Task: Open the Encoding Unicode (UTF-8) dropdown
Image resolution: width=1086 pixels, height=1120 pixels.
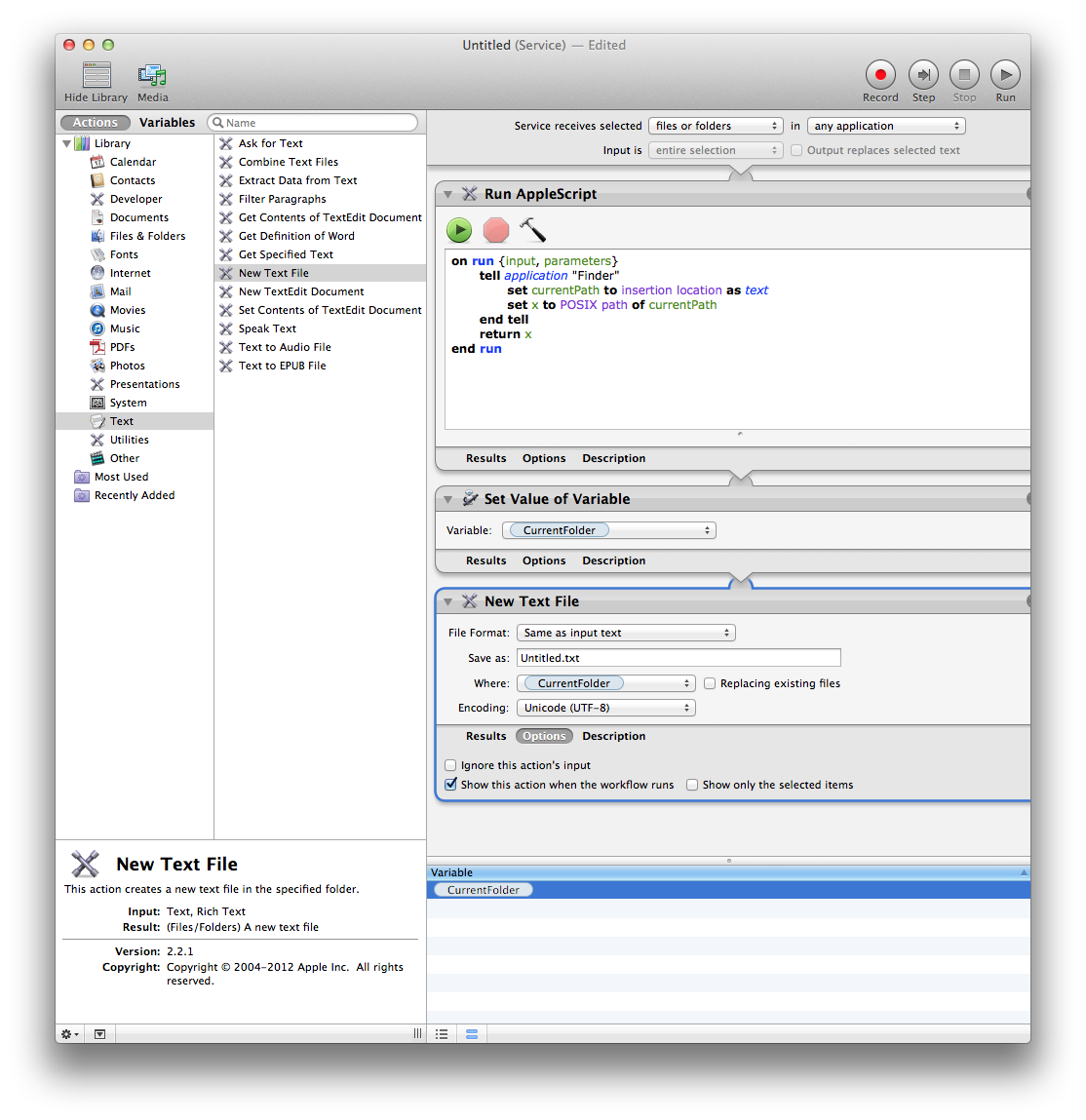Action: point(605,708)
